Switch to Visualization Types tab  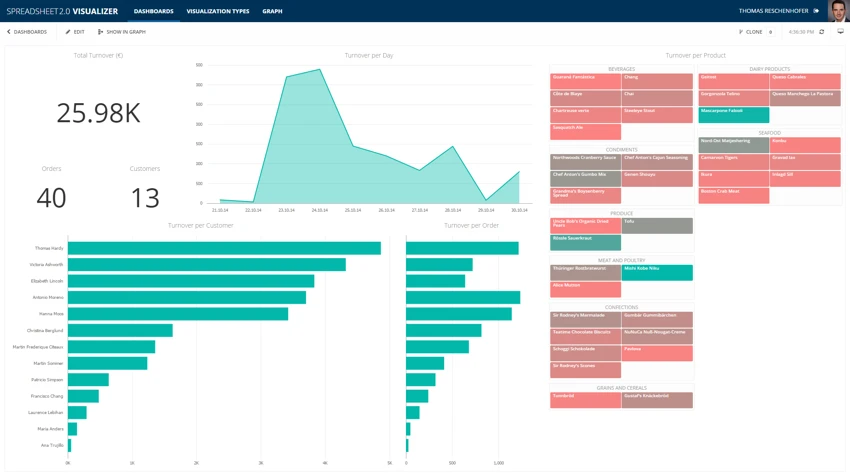tap(218, 11)
